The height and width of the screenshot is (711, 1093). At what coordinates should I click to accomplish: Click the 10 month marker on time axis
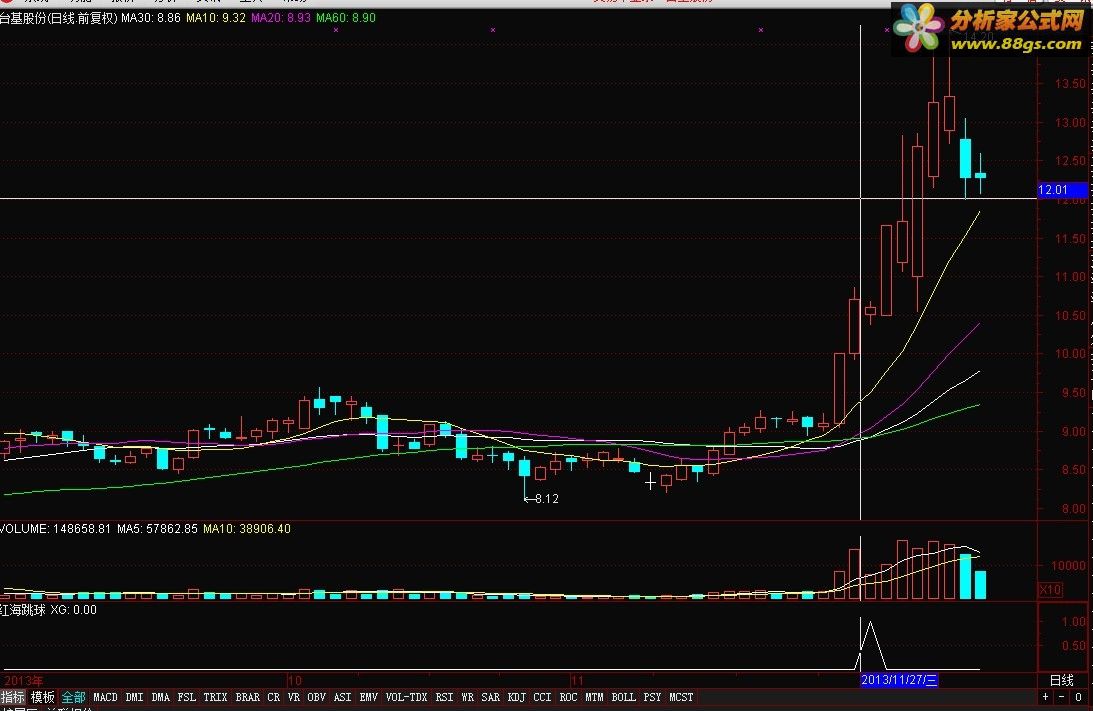coord(295,680)
